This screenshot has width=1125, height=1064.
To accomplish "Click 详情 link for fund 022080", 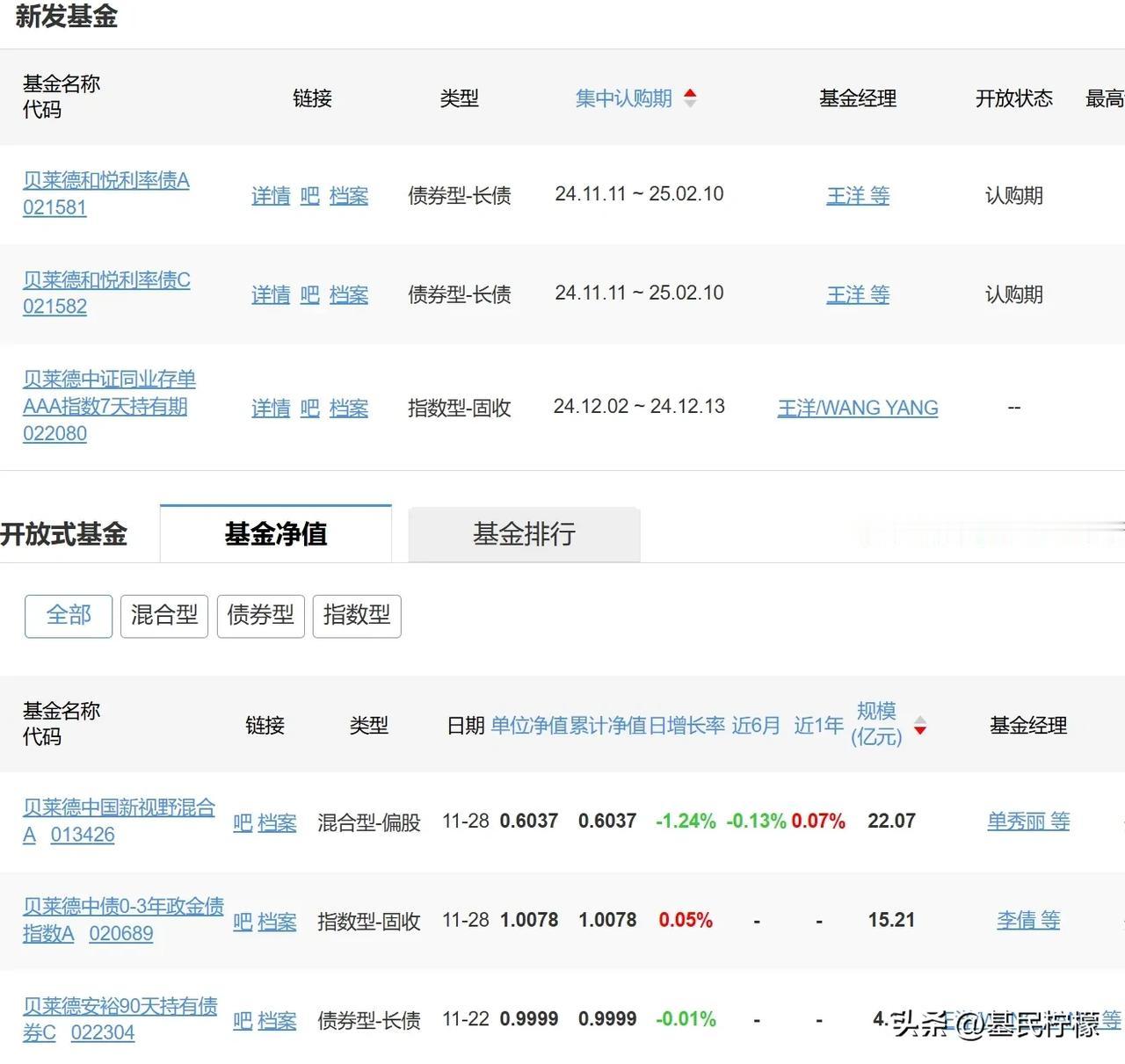I will click(271, 409).
